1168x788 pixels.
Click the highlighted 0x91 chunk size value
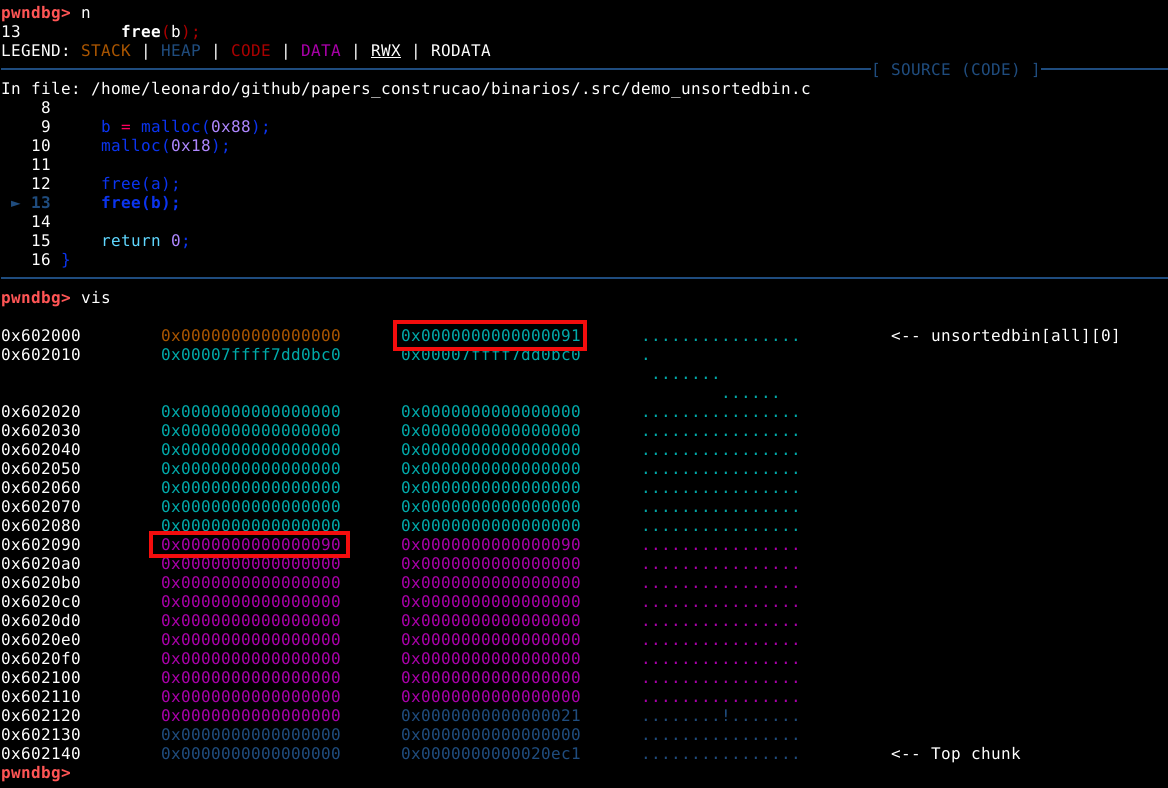tap(490, 335)
